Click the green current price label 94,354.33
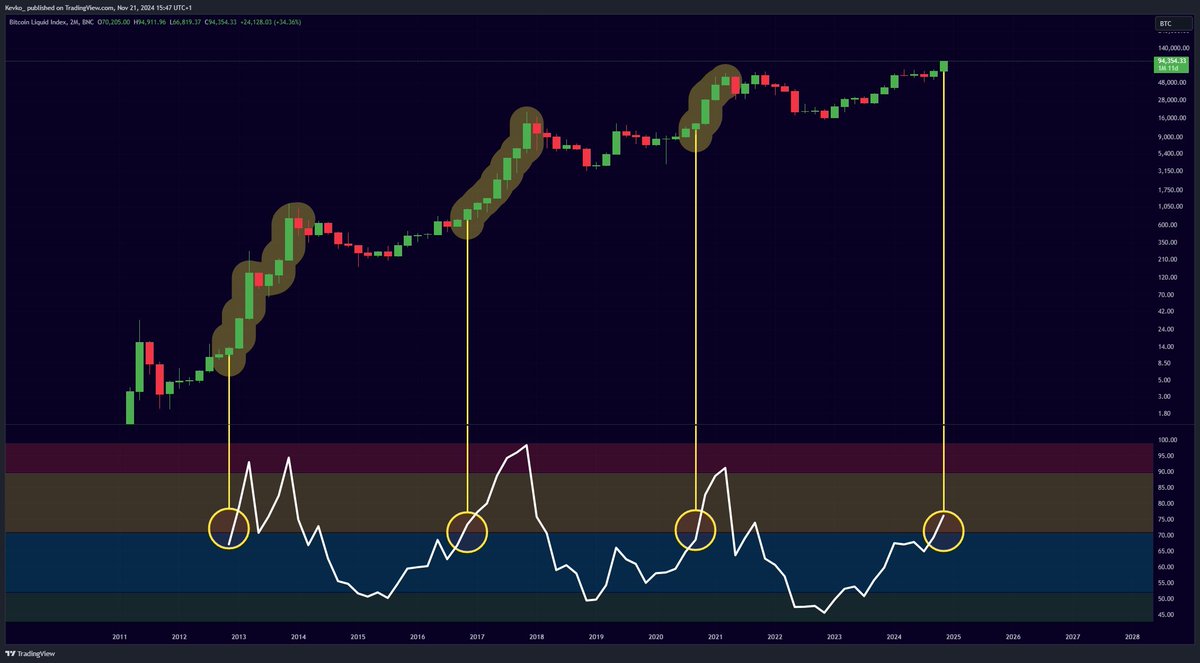 [1170, 60]
